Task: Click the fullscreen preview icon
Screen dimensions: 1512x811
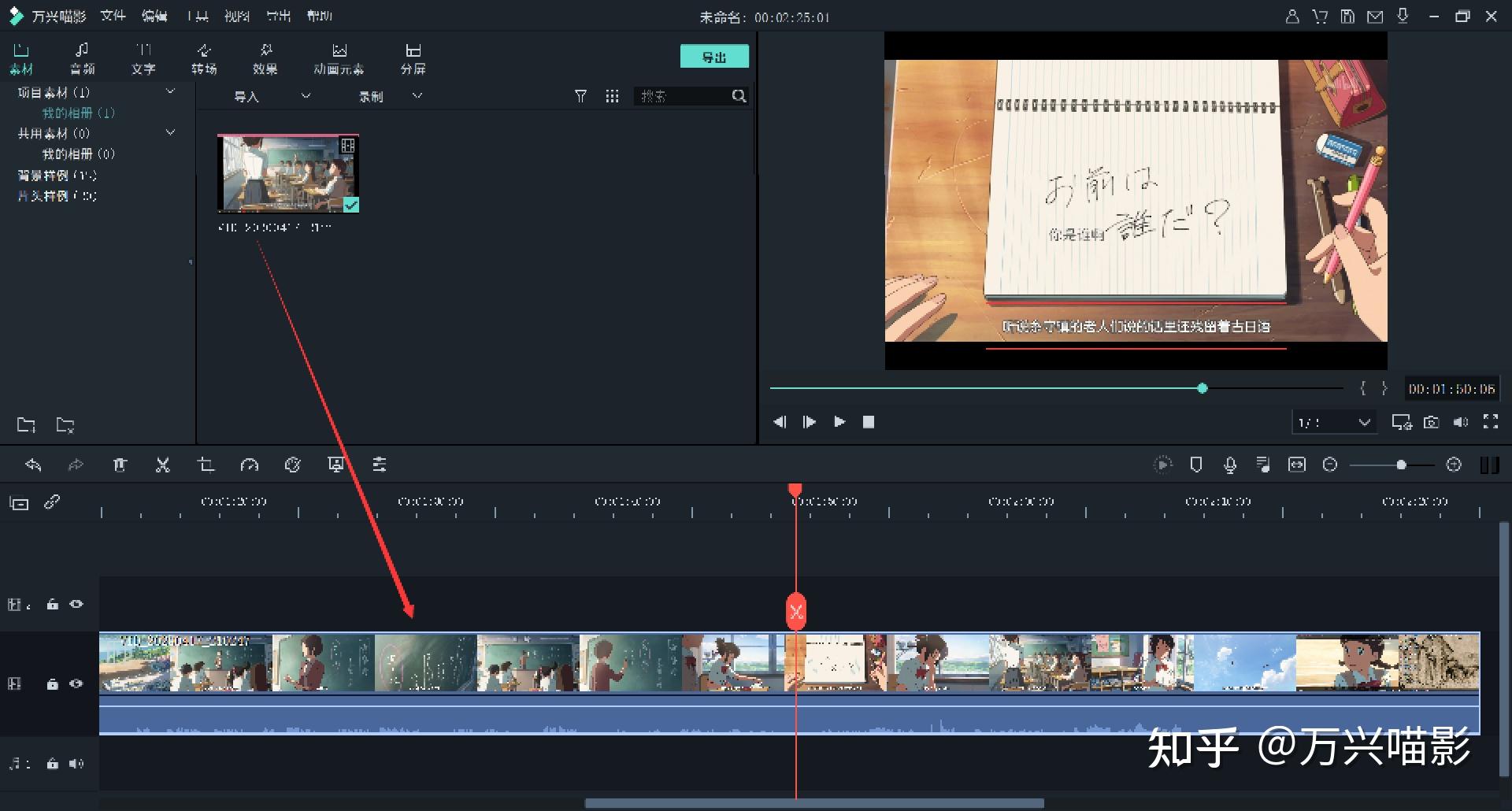Action: [x=1491, y=421]
